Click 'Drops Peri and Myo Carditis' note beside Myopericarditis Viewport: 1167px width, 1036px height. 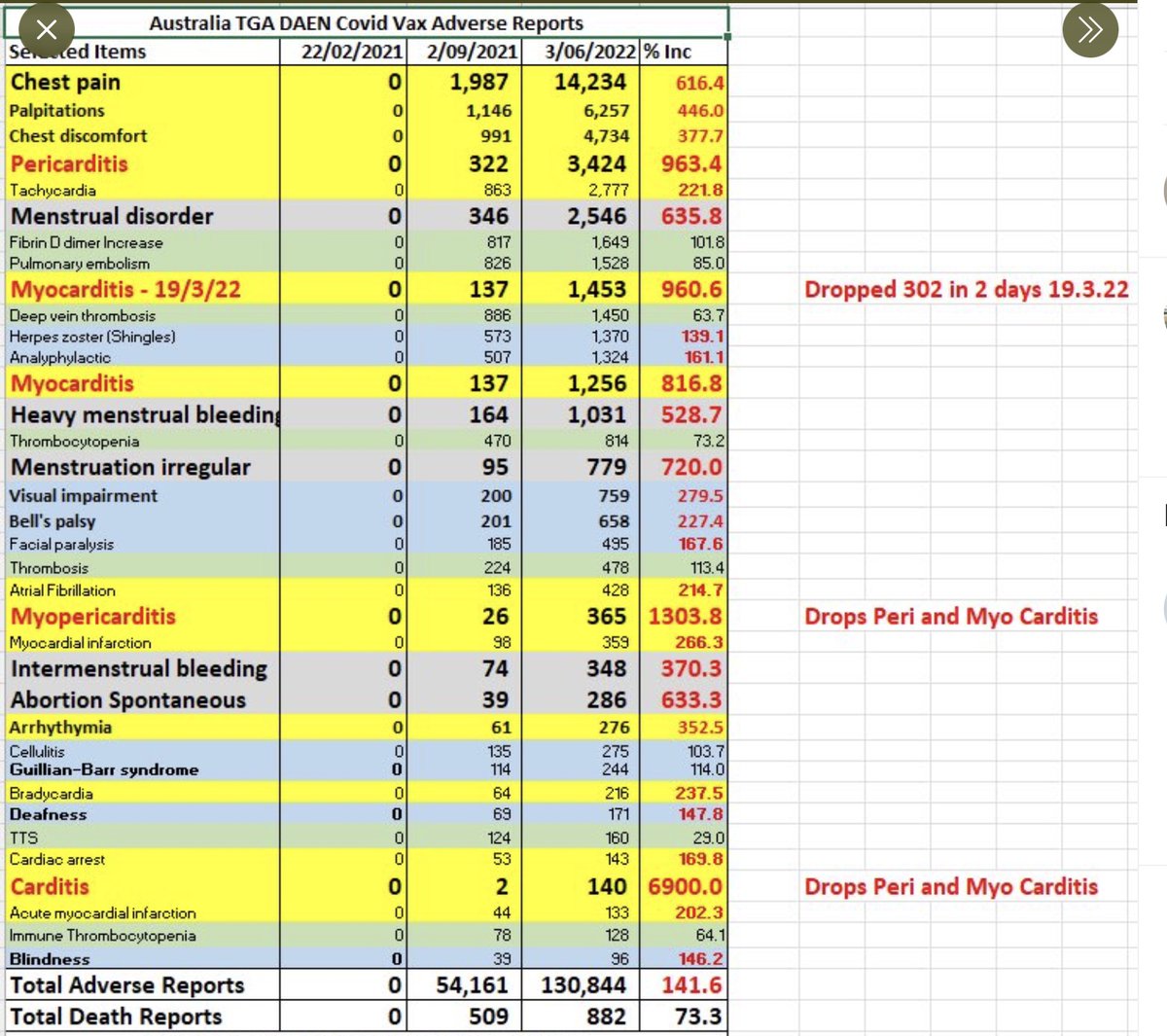click(x=951, y=617)
